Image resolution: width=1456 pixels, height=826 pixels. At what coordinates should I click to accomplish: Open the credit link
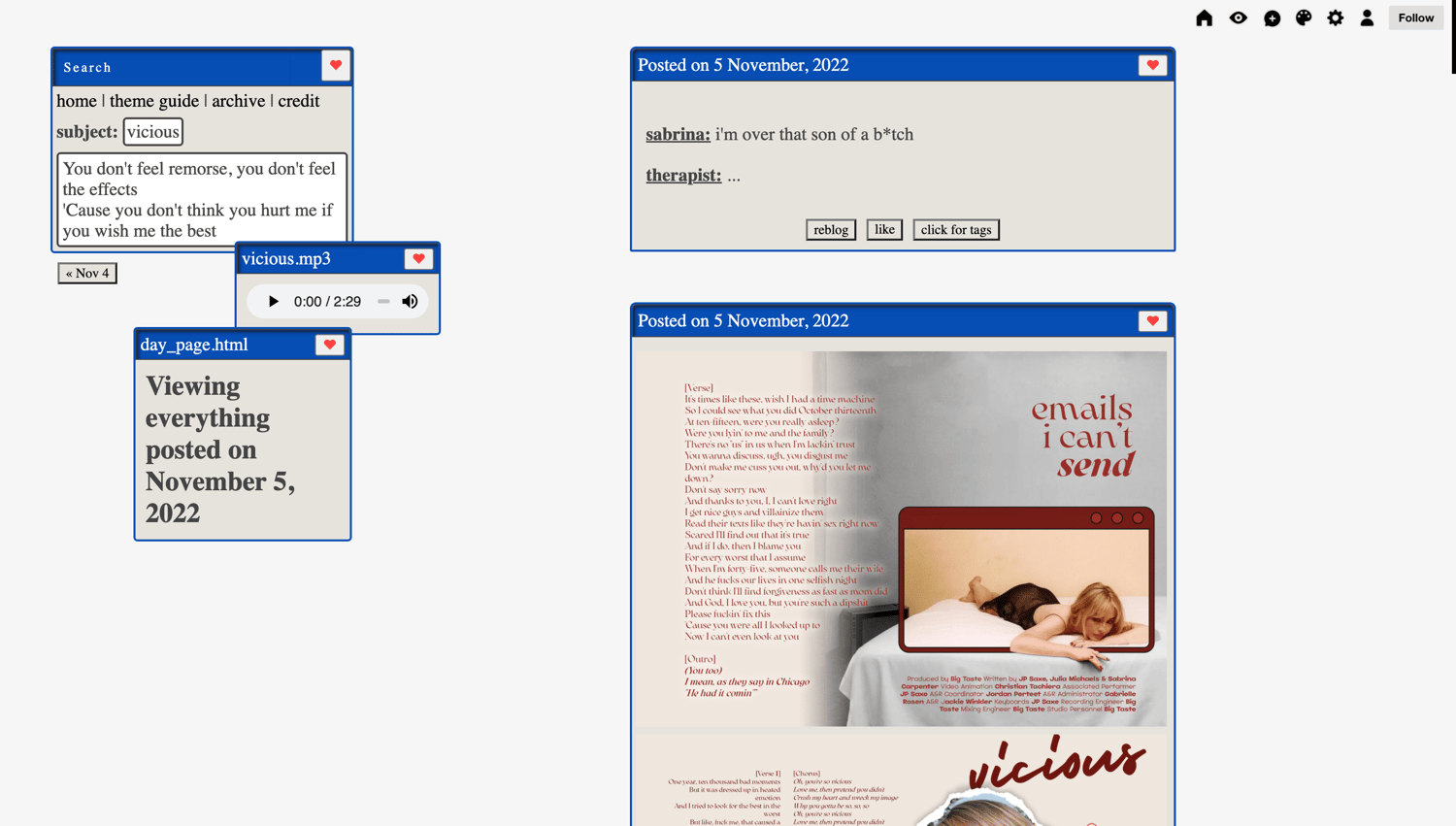click(299, 101)
